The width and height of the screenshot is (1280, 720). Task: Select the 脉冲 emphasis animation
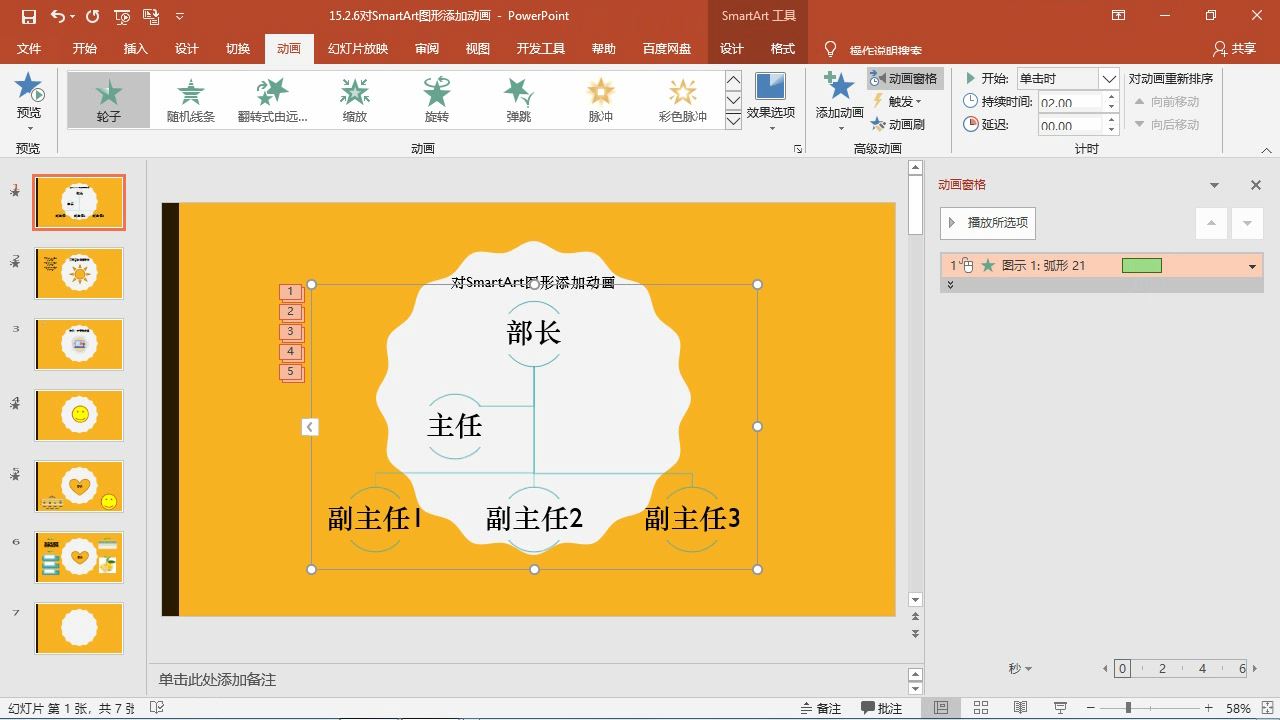[600, 99]
